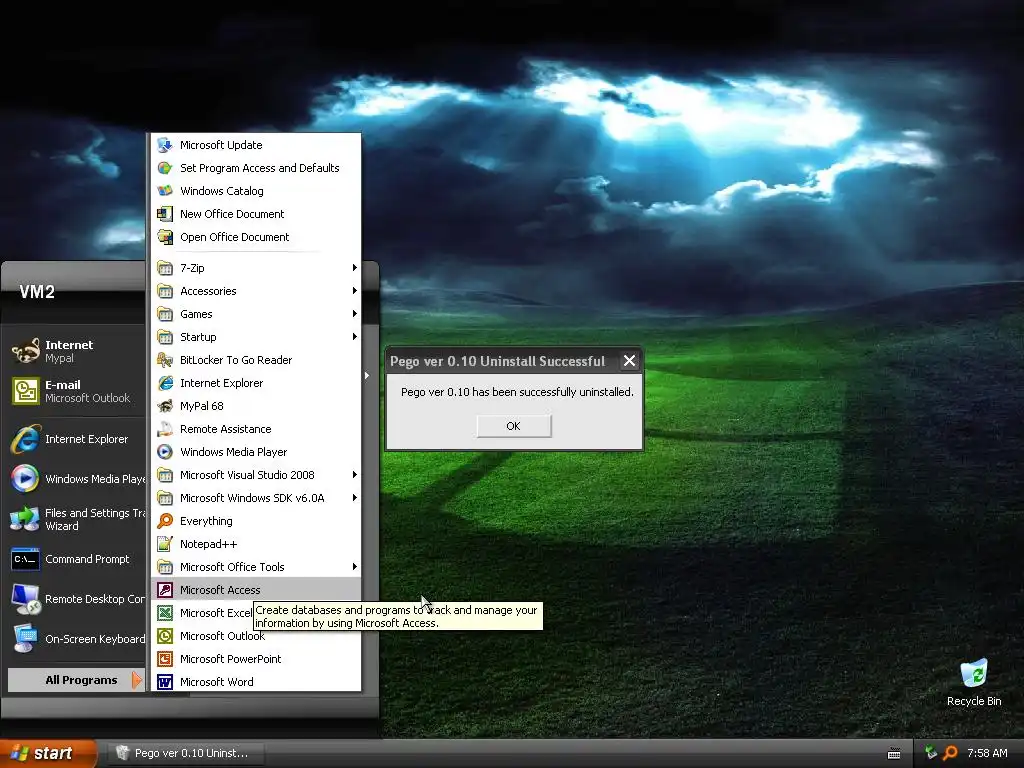Click the Microsoft Update icon
The image size is (1024, 768).
click(165, 145)
